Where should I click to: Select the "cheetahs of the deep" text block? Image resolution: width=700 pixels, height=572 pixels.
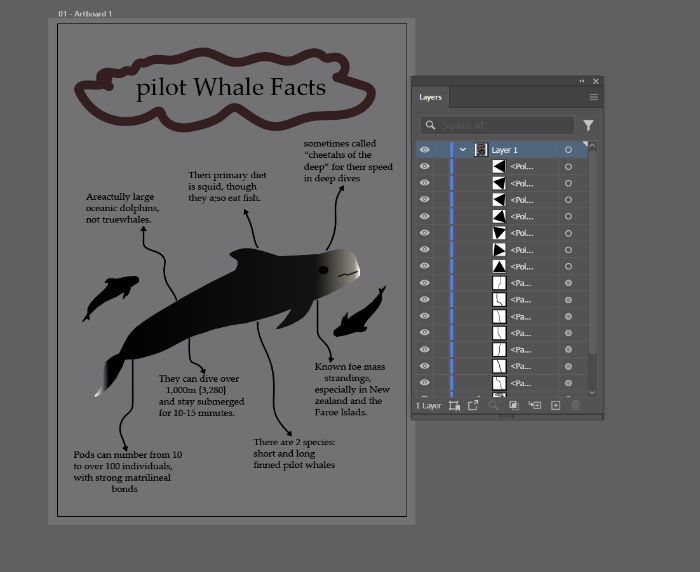(x=348, y=161)
